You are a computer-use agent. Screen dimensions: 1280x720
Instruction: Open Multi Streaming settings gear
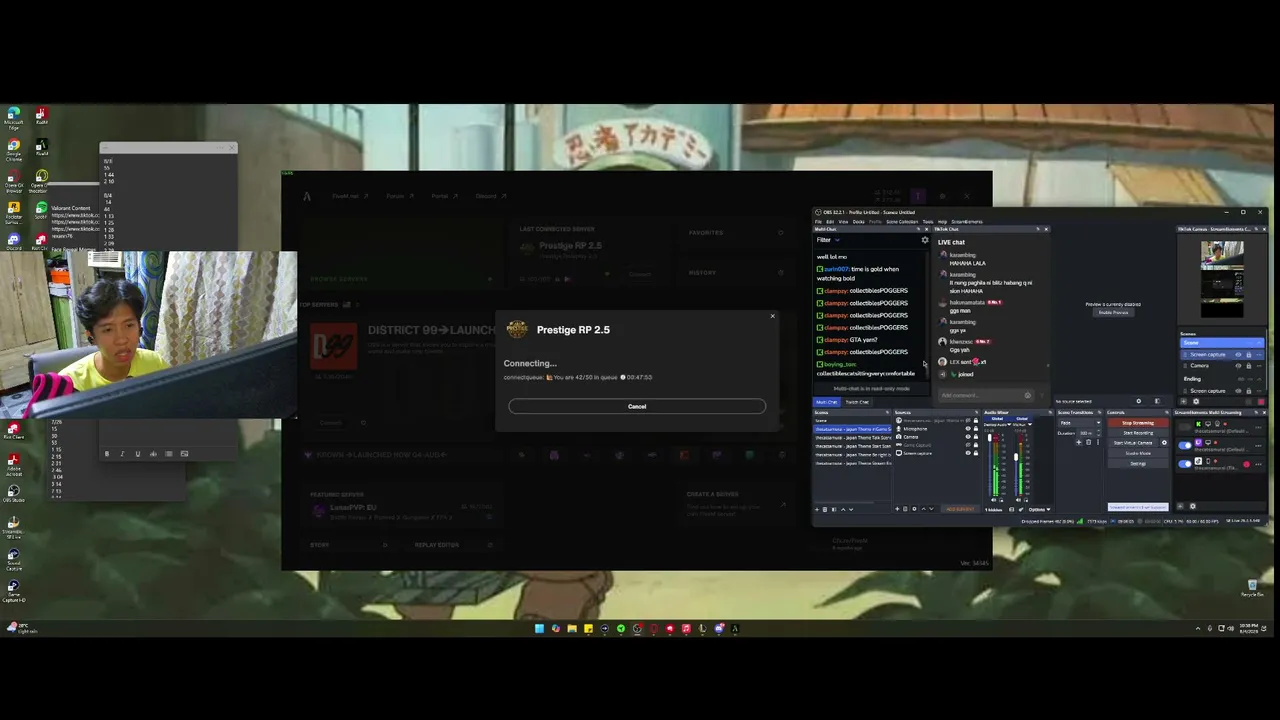pyautogui.click(x=1193, y=506)
